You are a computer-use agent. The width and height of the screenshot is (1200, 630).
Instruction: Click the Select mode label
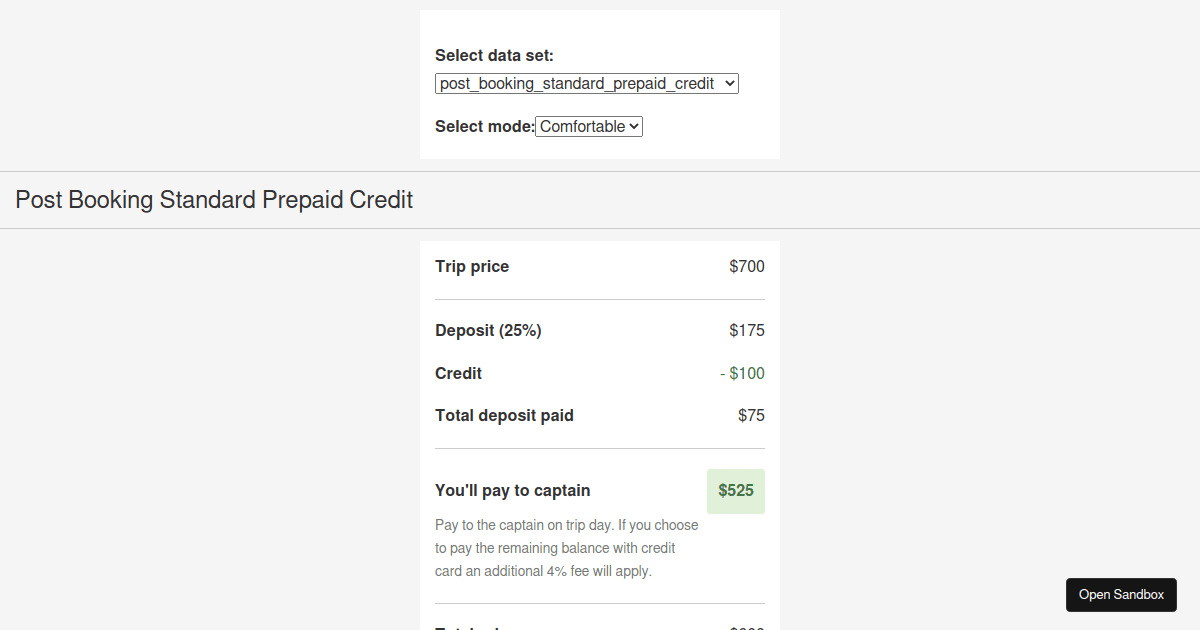click(x=484, y=126)
